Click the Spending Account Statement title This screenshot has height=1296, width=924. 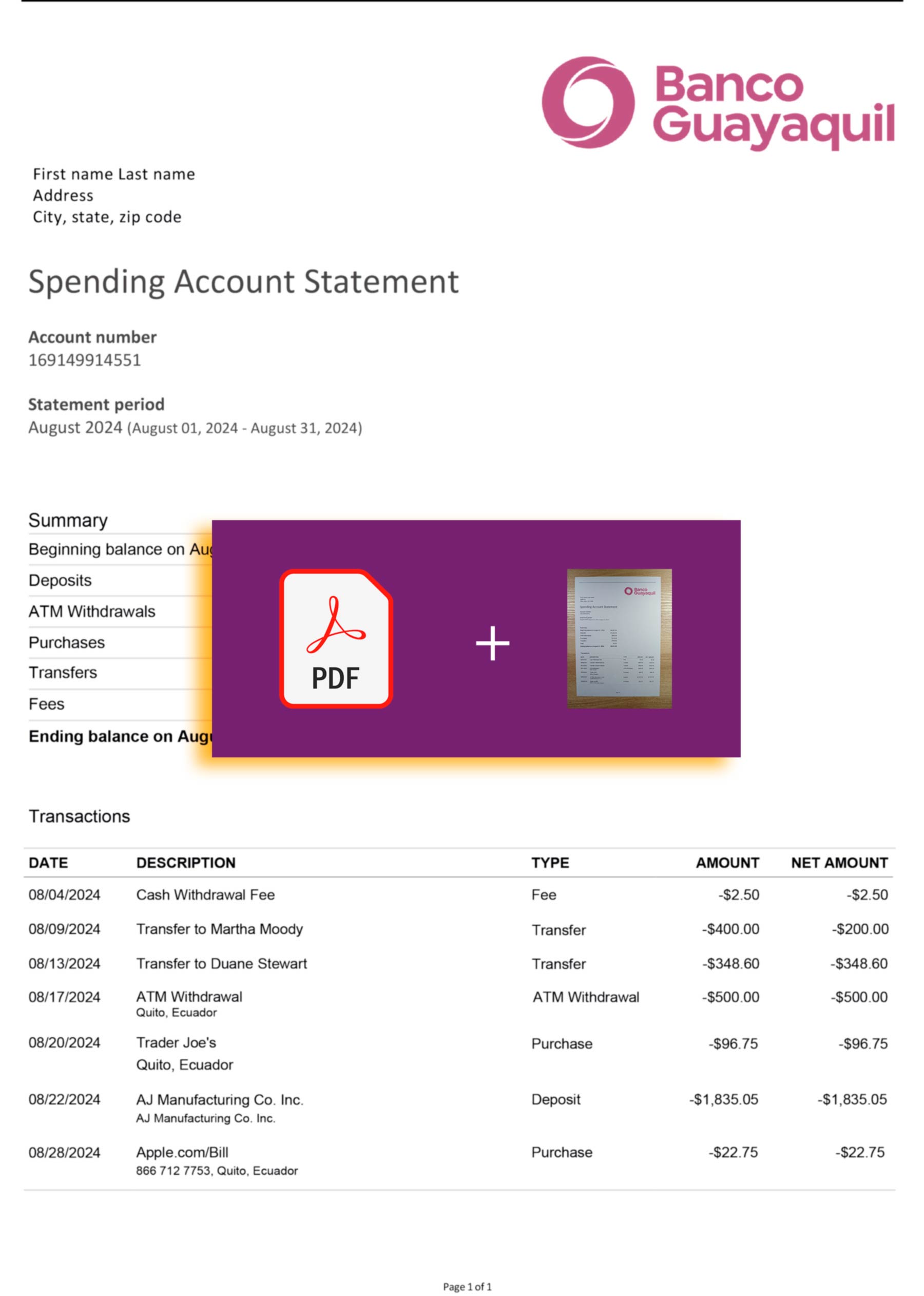pos(243,282)
